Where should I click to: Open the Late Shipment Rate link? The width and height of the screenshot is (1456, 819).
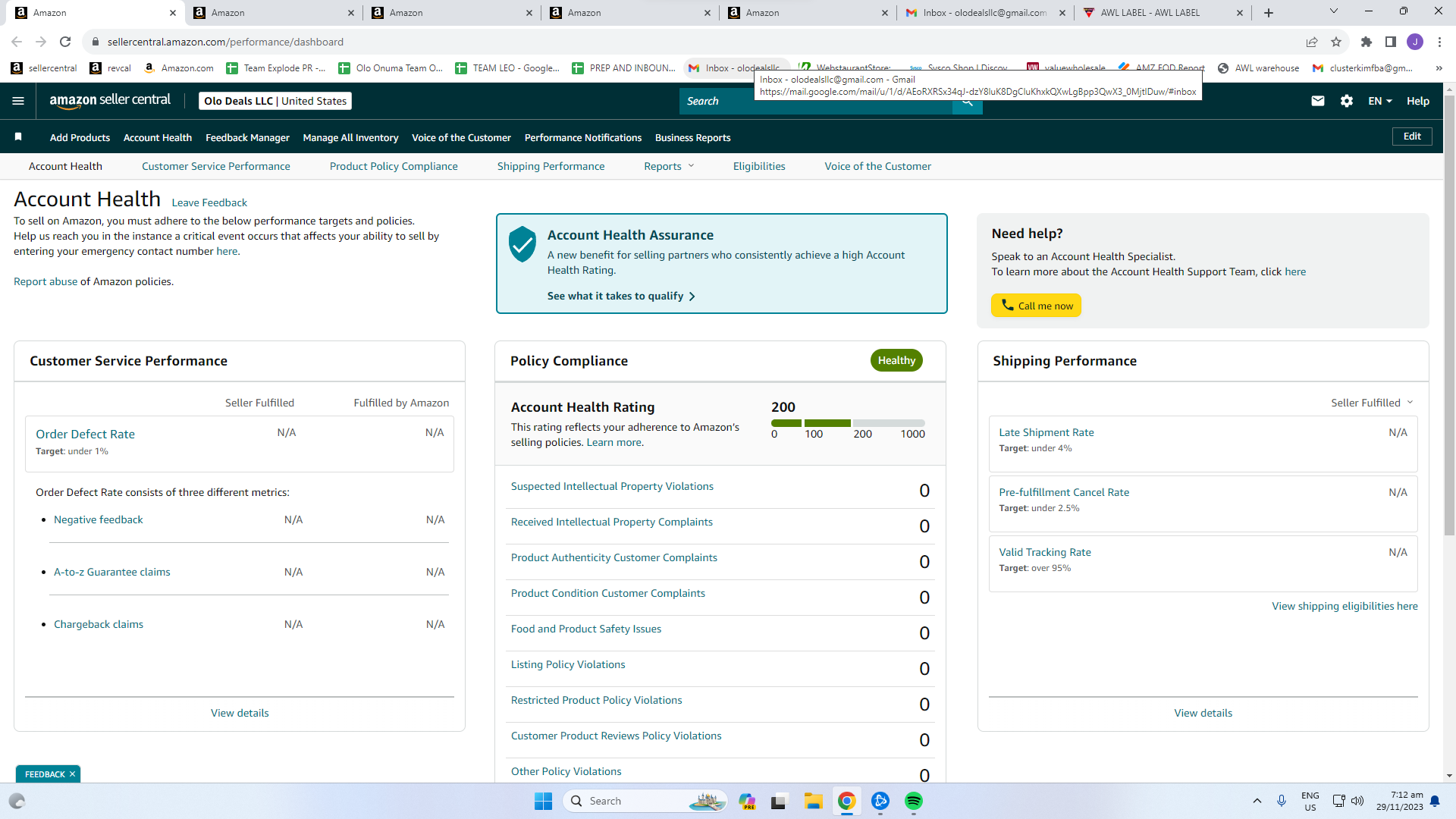pos(1046,432)
